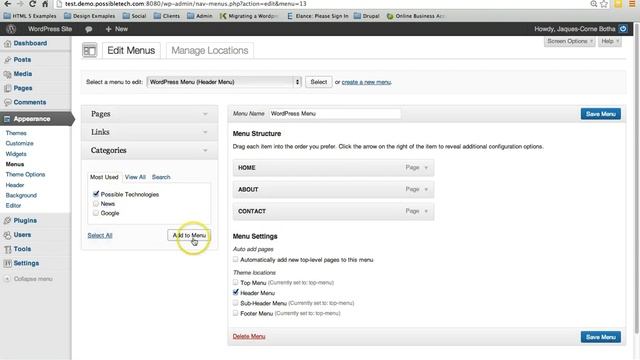Open the View All categories tab
The height and width of the screenshot is (360, 640).
[135, 177]
